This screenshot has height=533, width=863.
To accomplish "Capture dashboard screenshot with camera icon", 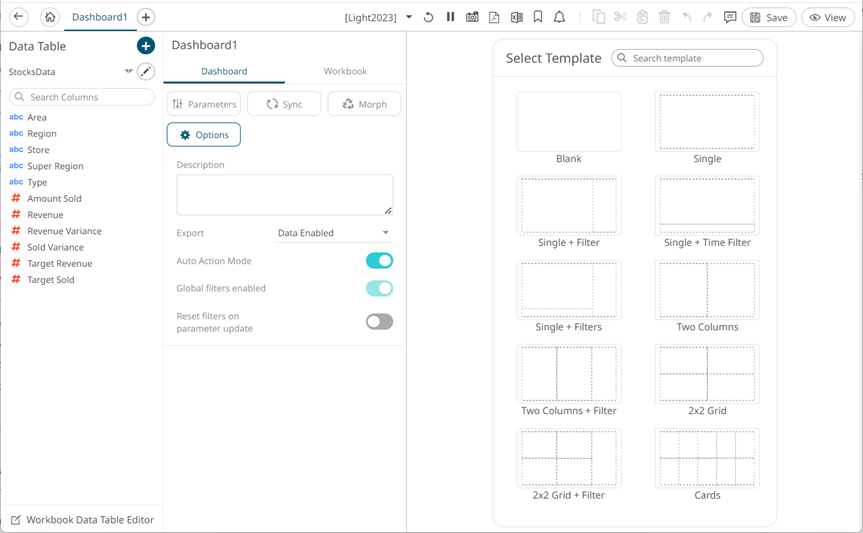I will (x=472, y=17).
